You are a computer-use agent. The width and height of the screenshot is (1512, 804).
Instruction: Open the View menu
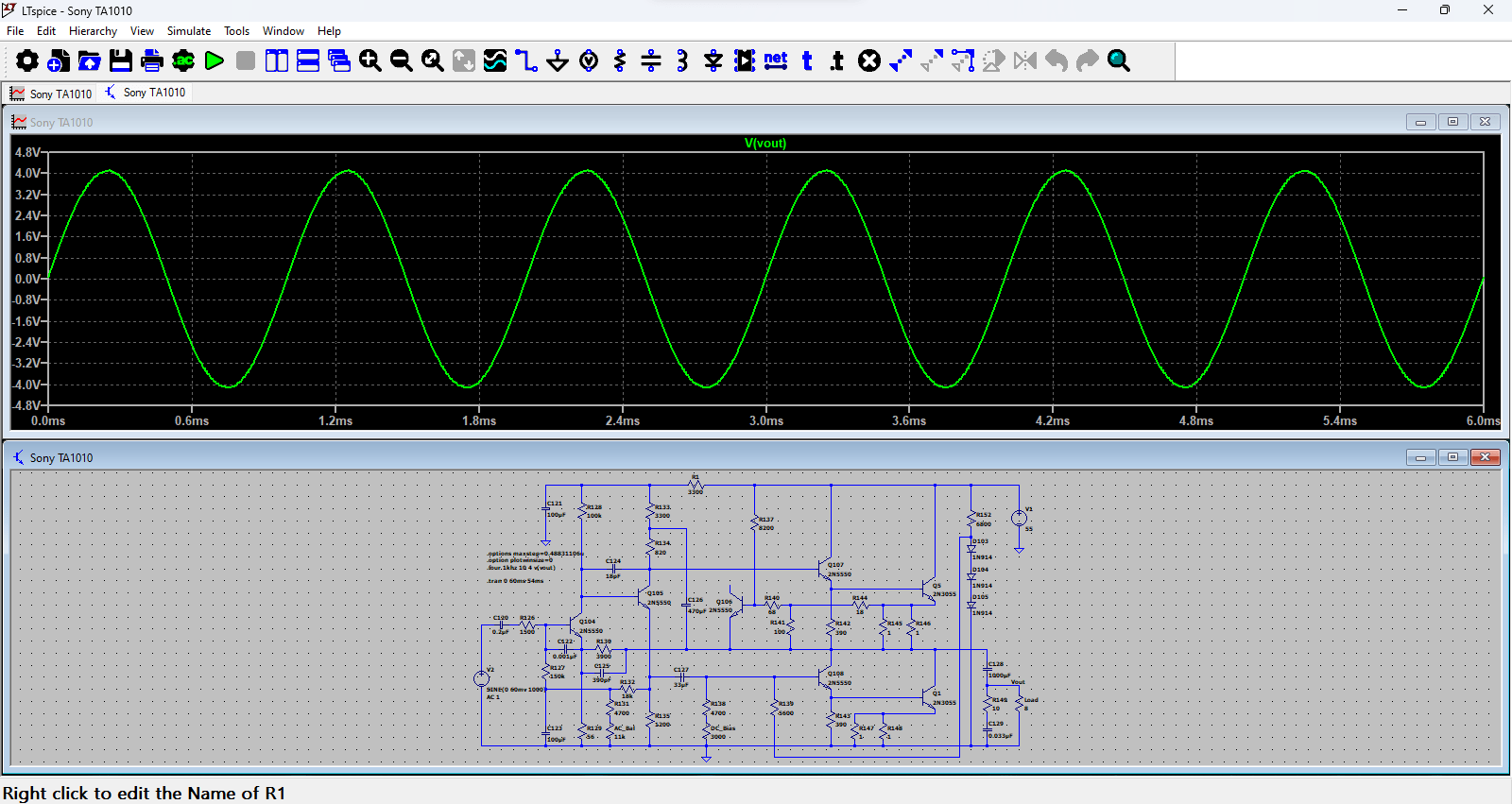coord(142,31)
